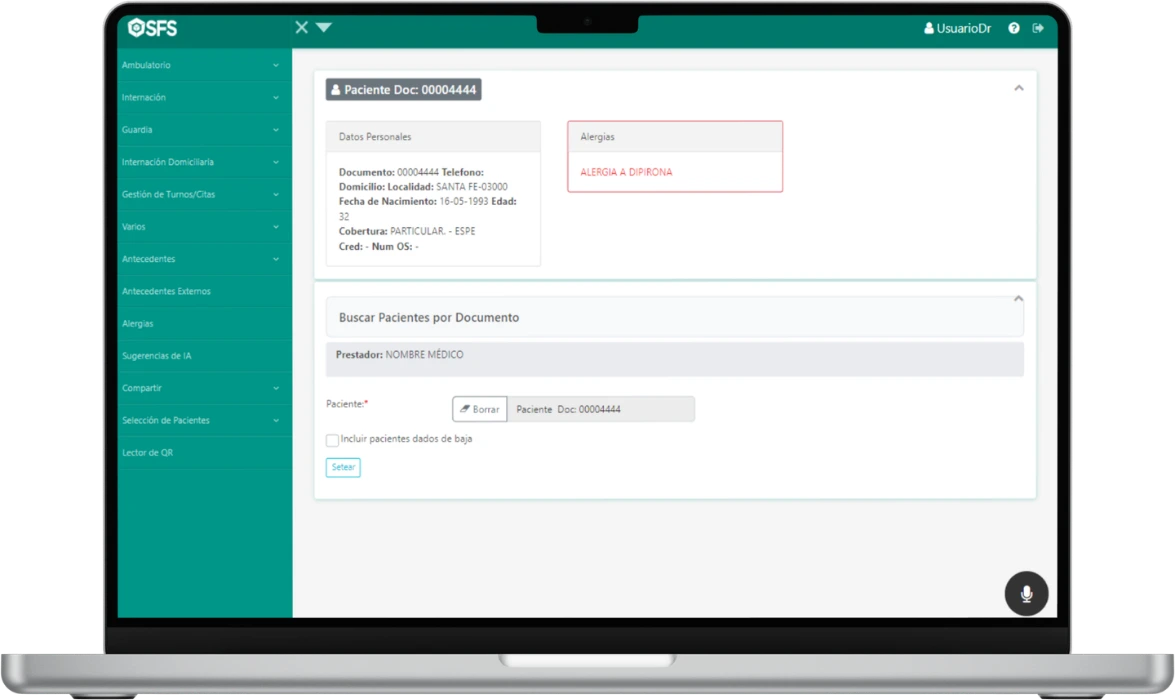
Task: Open Sugerencias de IA
Action: coord(205,356)
